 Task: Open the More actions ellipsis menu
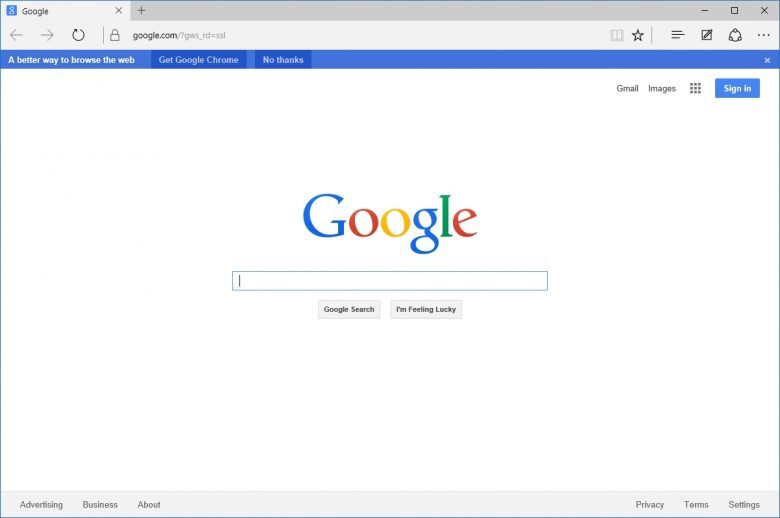(x=764, y=35)
